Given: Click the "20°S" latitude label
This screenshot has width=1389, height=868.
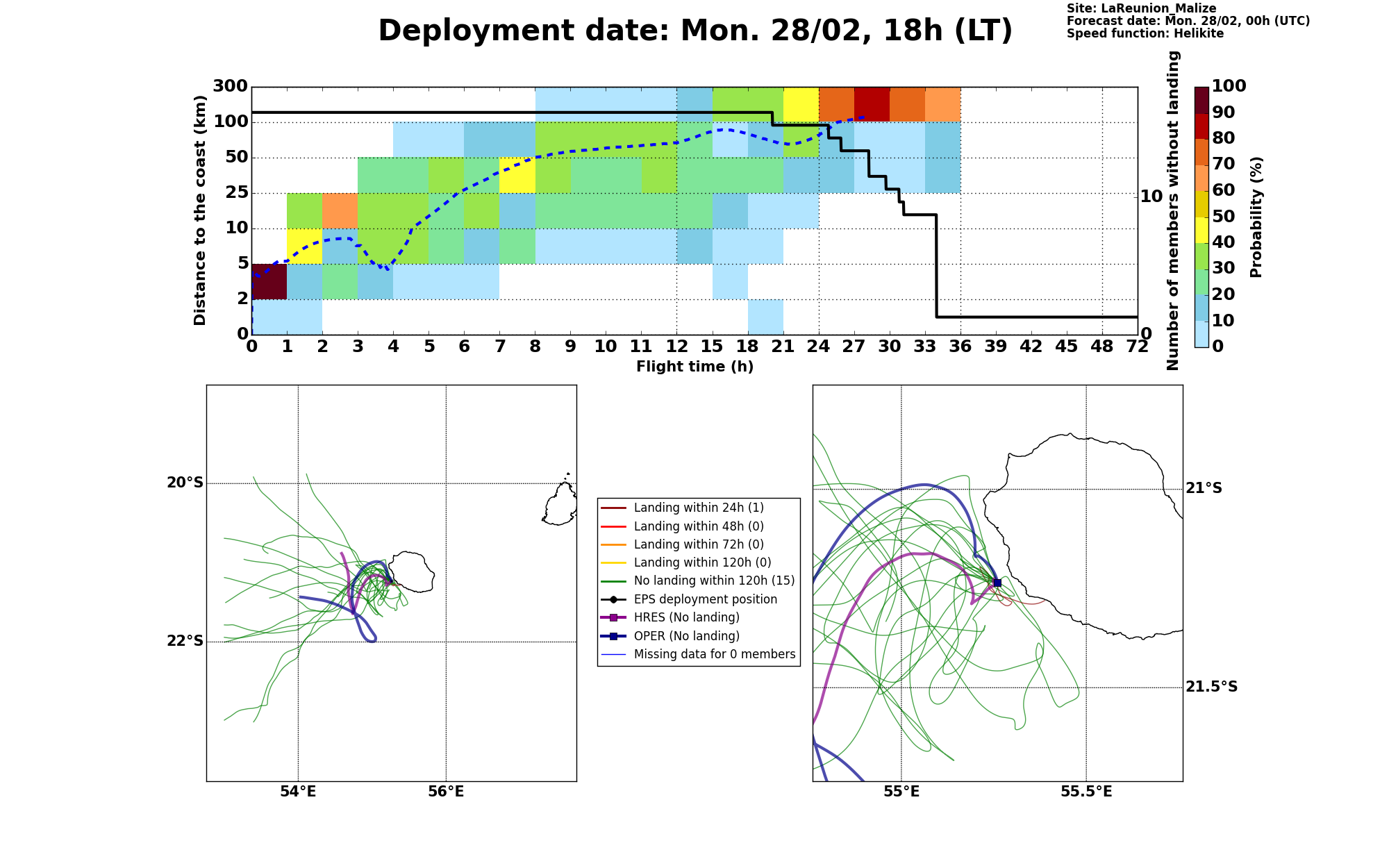Looking at the screenshot, I should (185, 483).
